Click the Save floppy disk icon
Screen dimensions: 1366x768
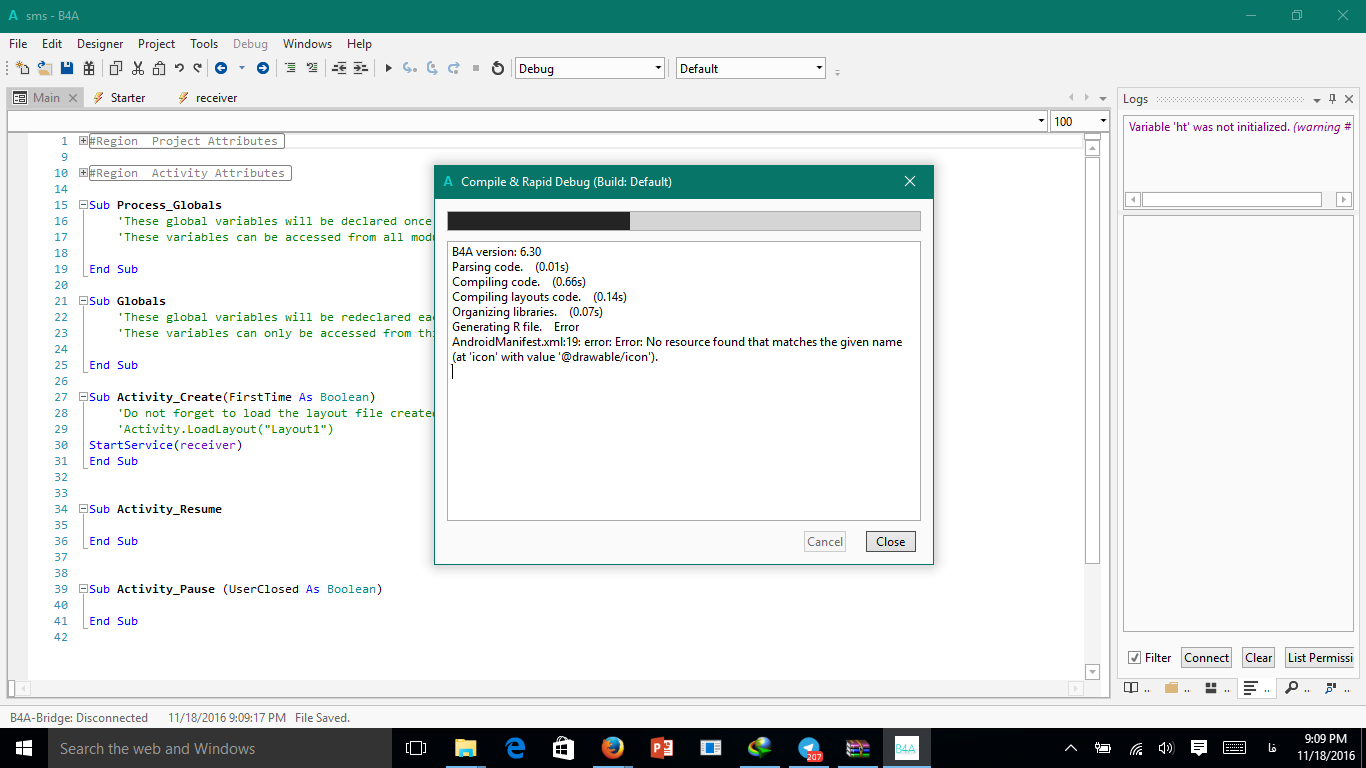tap(67, 68)
